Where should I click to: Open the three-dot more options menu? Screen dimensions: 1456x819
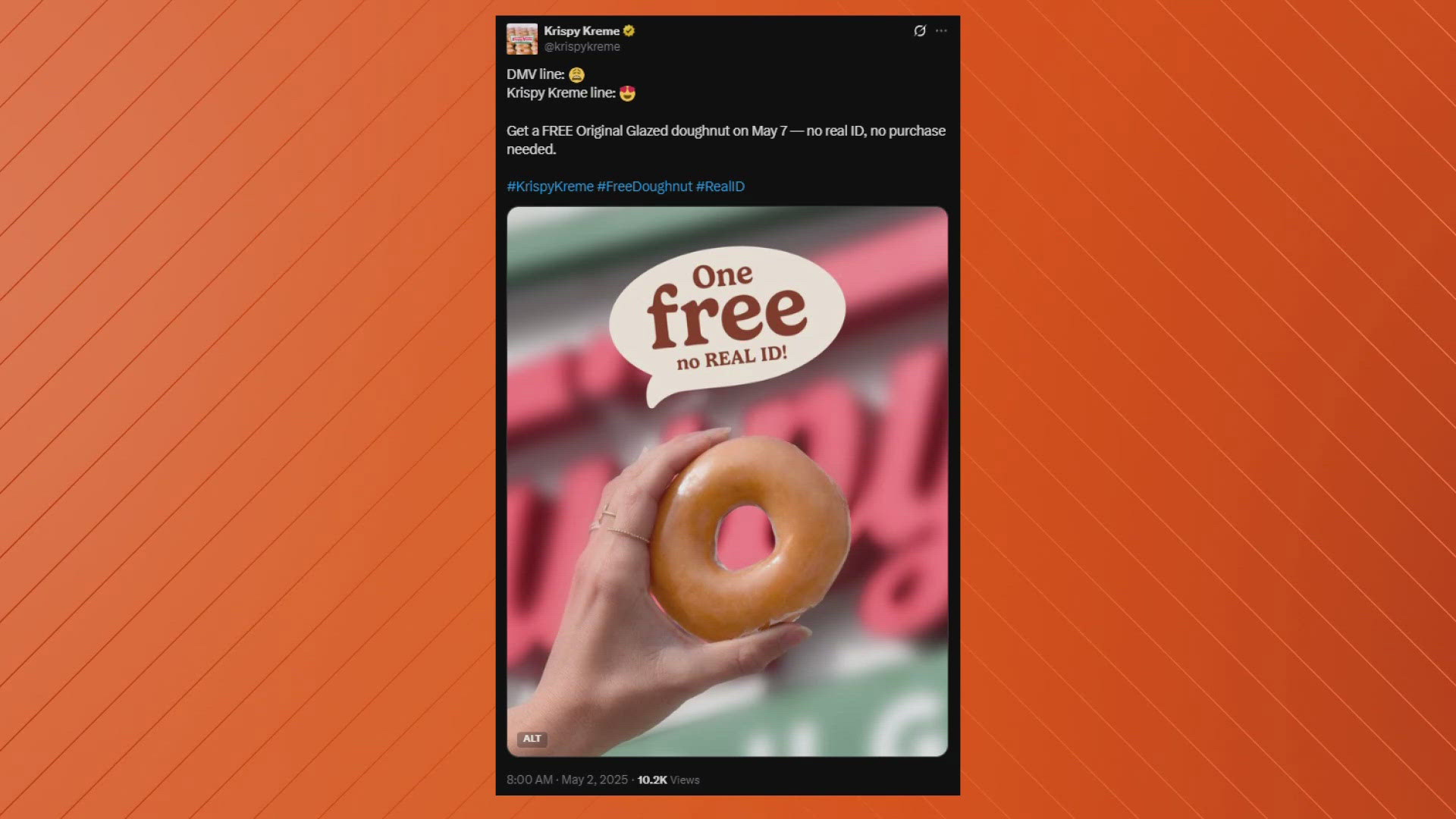pyautogui.click(x=941, y=31)
